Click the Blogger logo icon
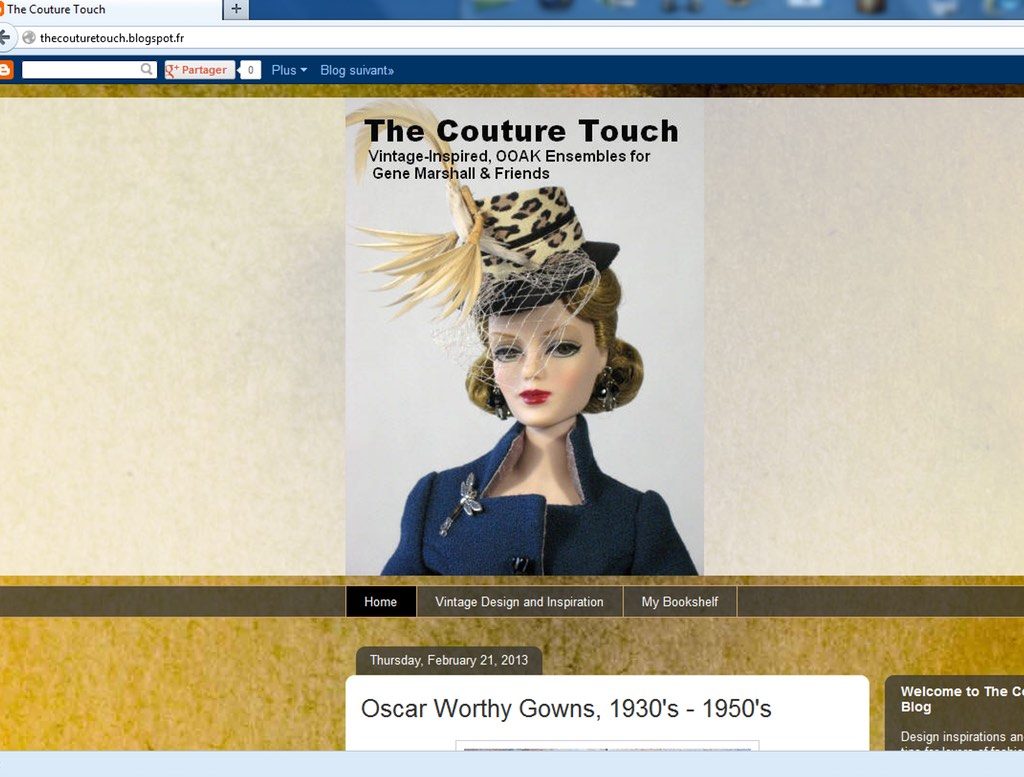Screen dimensions: 1024x777 [5, 70]
